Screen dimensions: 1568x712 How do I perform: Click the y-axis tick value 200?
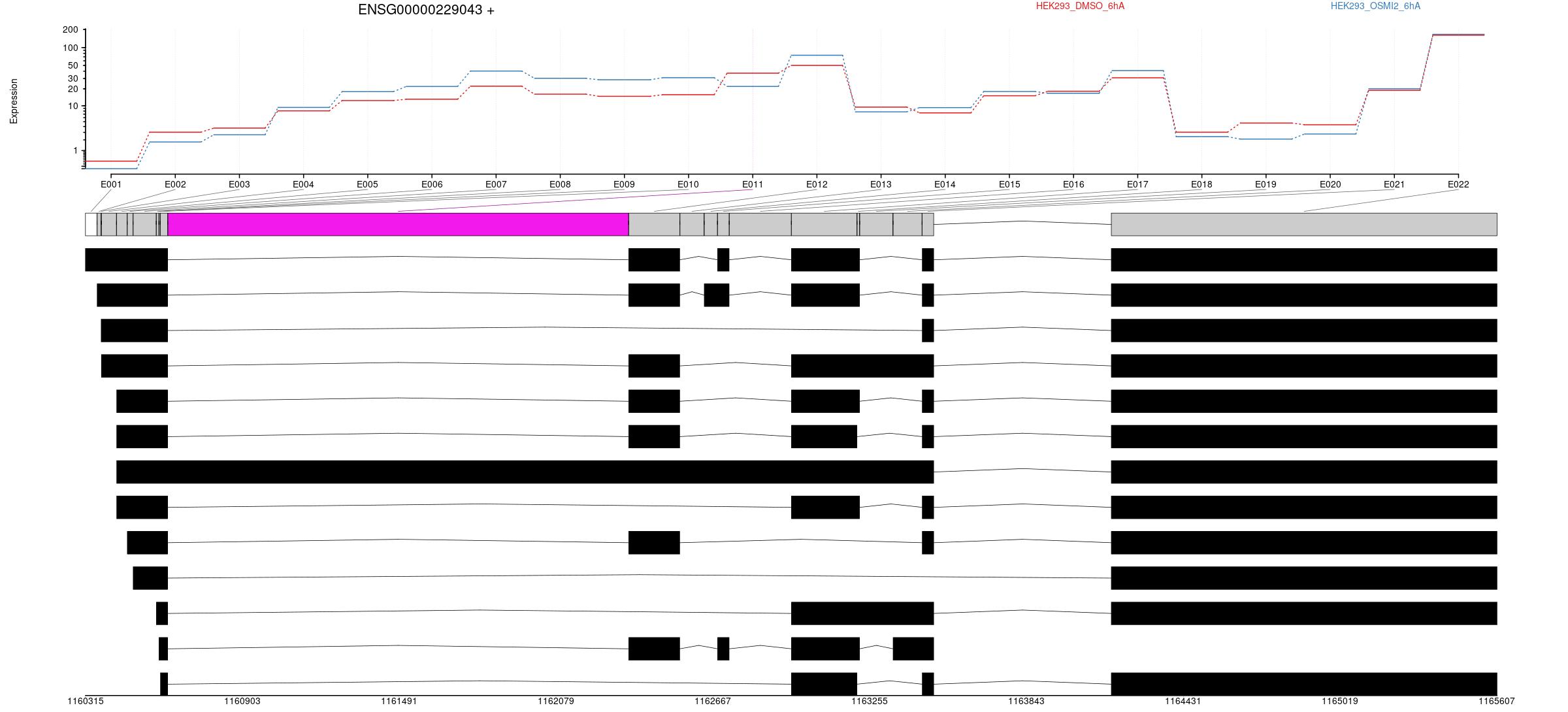point(71,30)
